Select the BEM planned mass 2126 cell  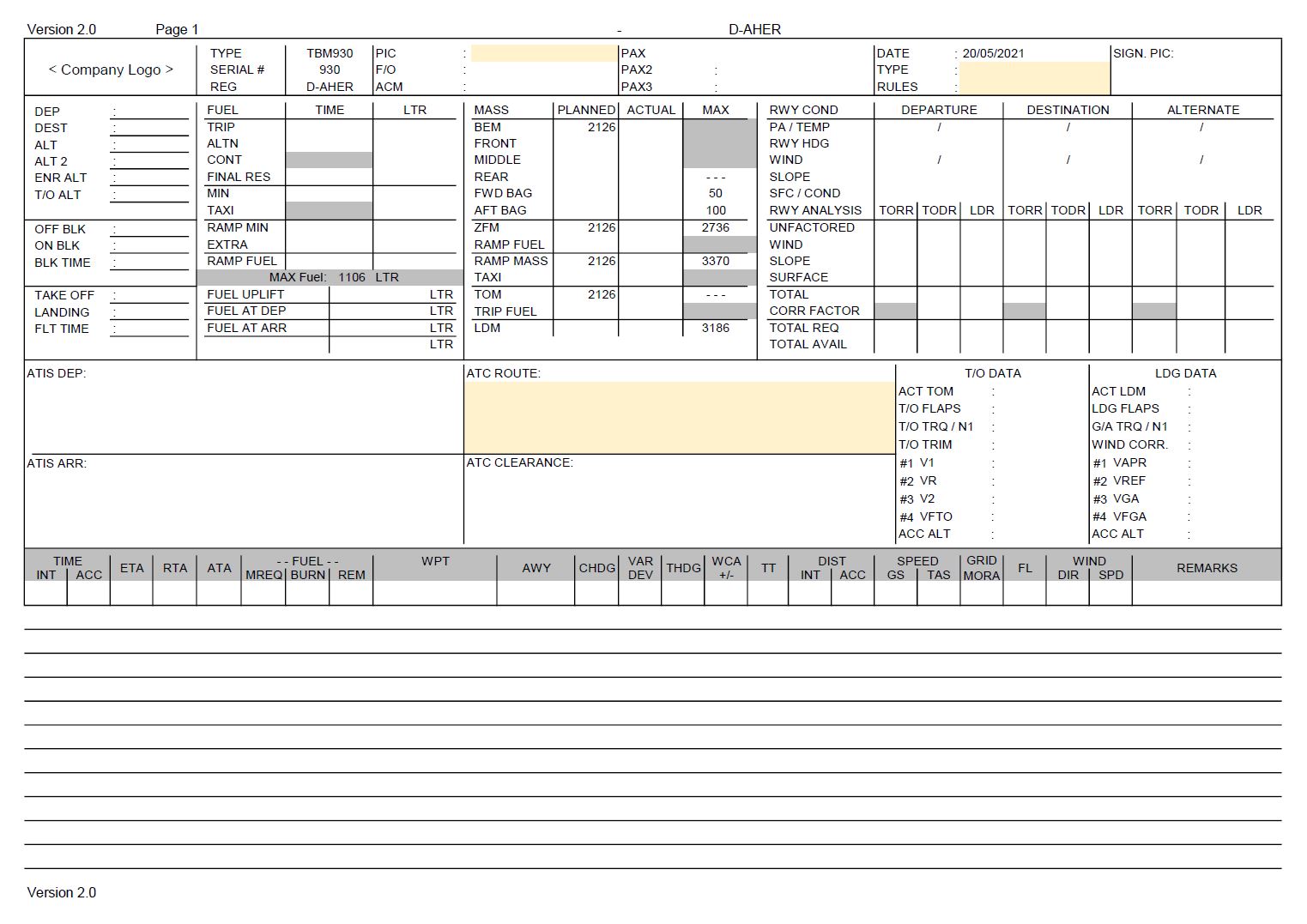click(585, 127)
